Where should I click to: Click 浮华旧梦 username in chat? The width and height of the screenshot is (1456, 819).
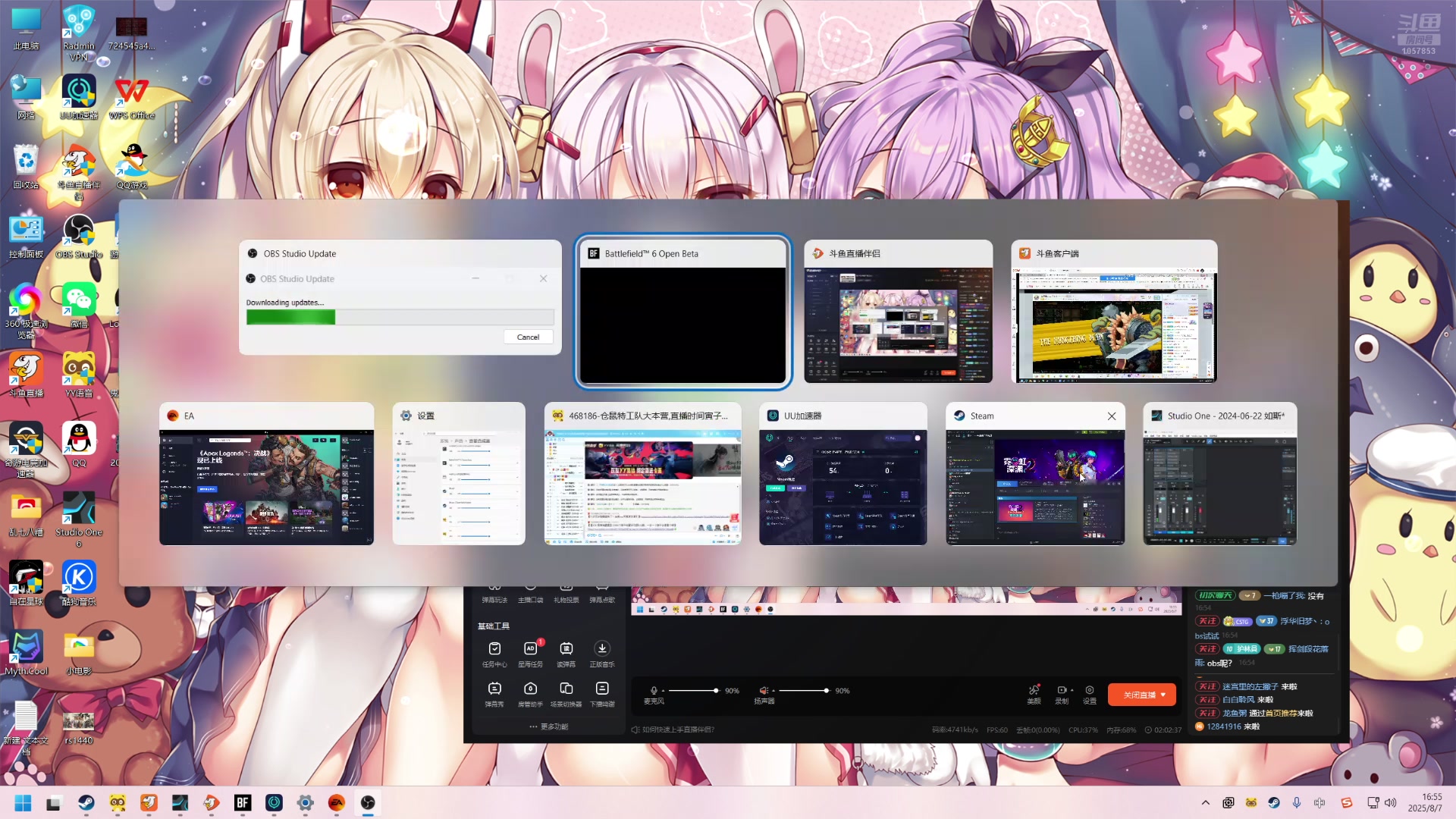tap(1299, 621)
